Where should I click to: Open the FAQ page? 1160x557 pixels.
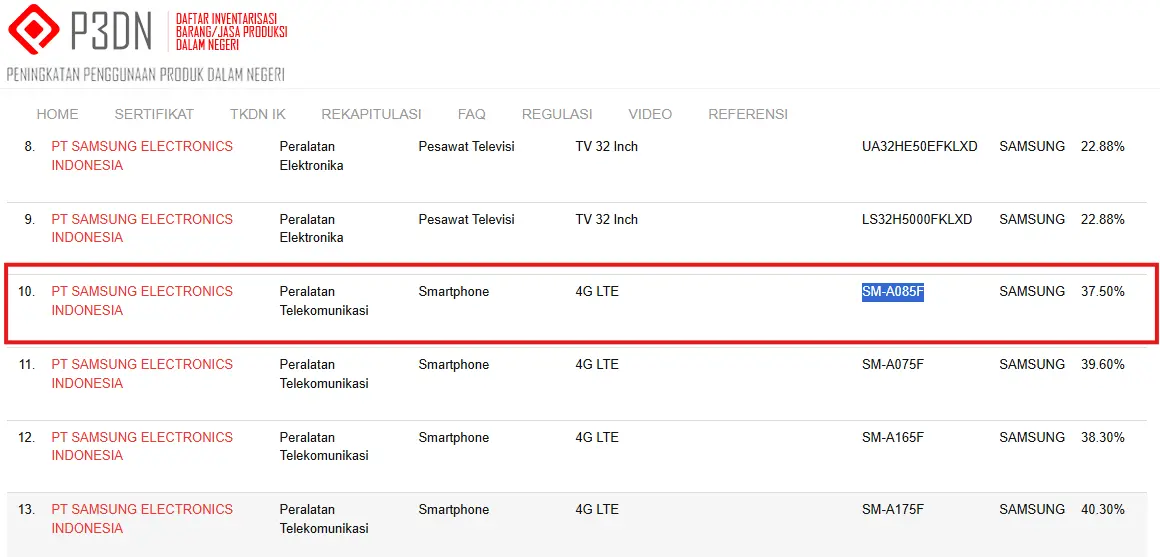471,115
